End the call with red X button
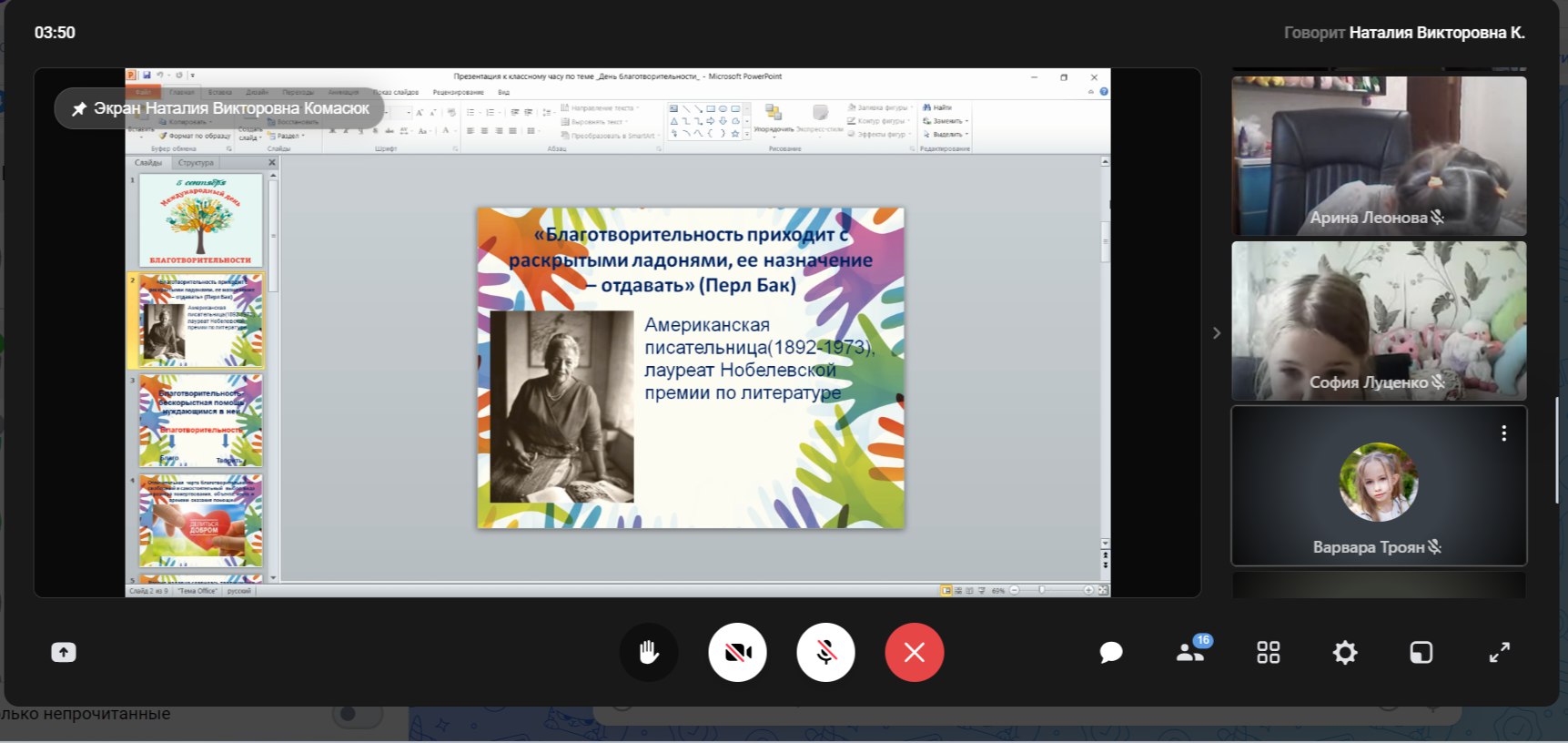 [915, 652]
